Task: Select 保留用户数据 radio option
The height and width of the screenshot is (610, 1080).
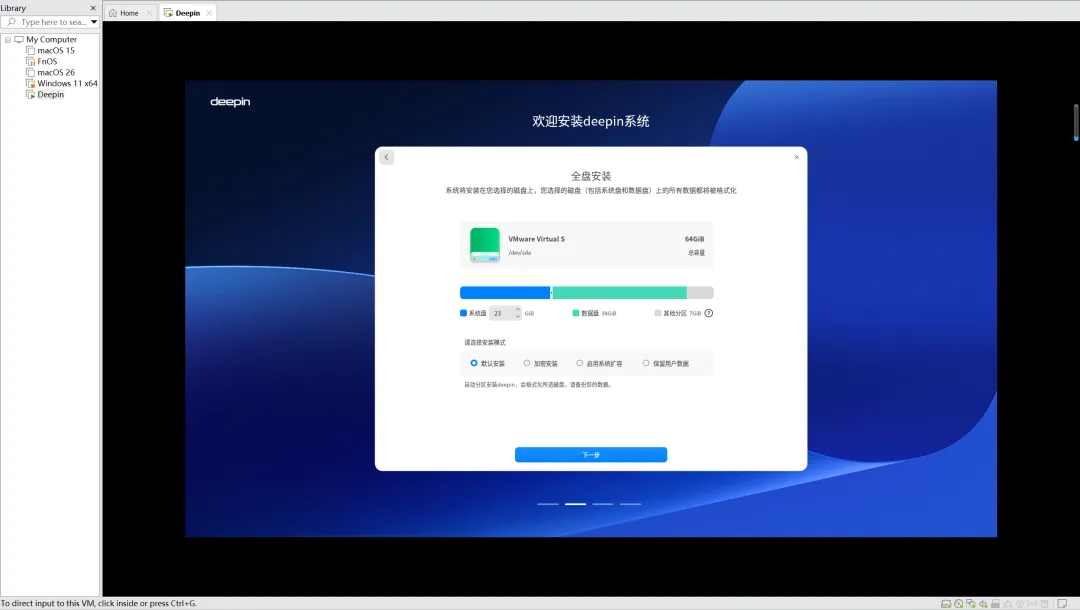Action: [x=646, y=363]
